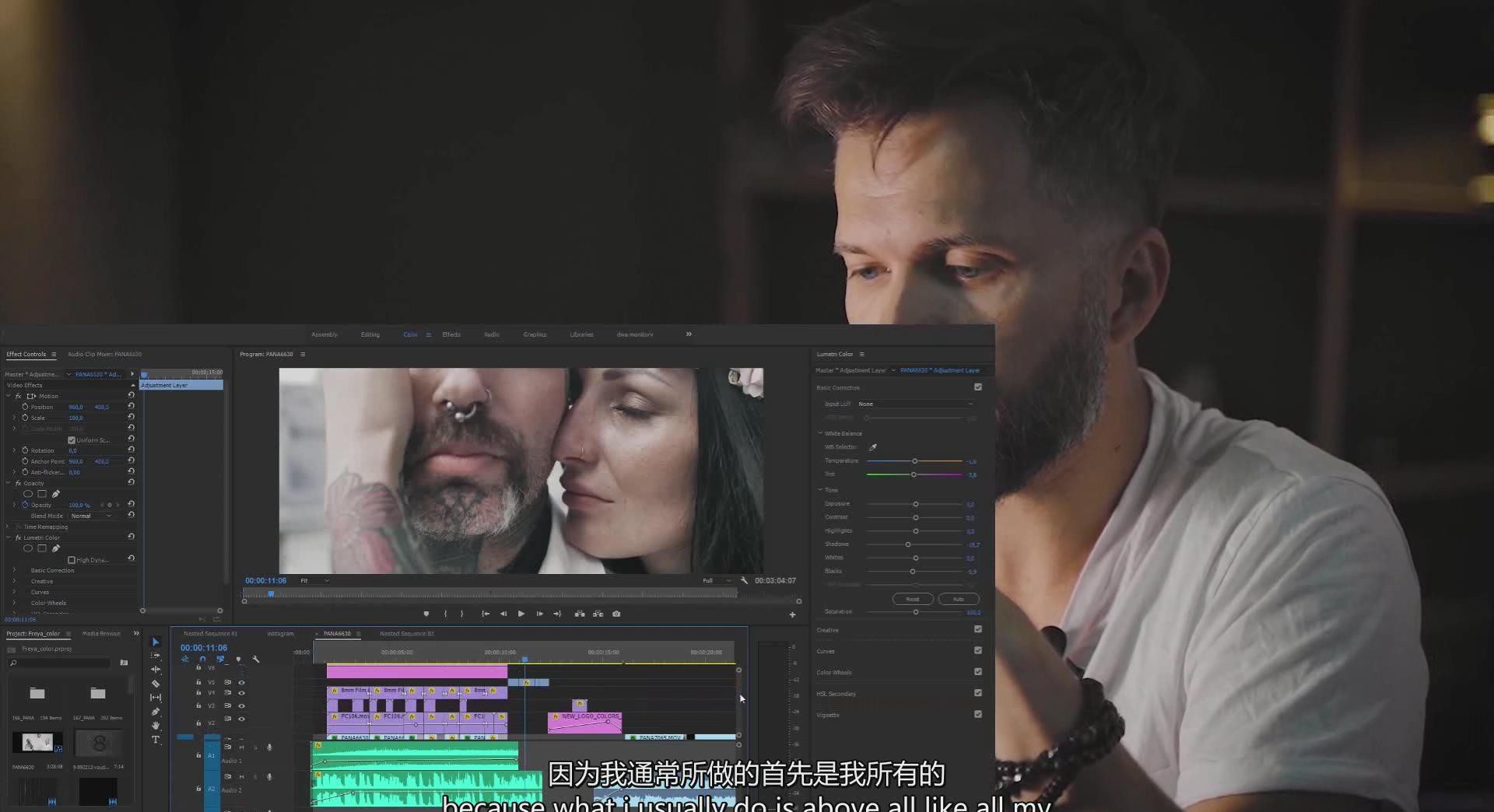Image resolution: width=1494 pixels, height=812 pixels.
Task: Hide track V4 with eye toggle
Action: (241, 693)
